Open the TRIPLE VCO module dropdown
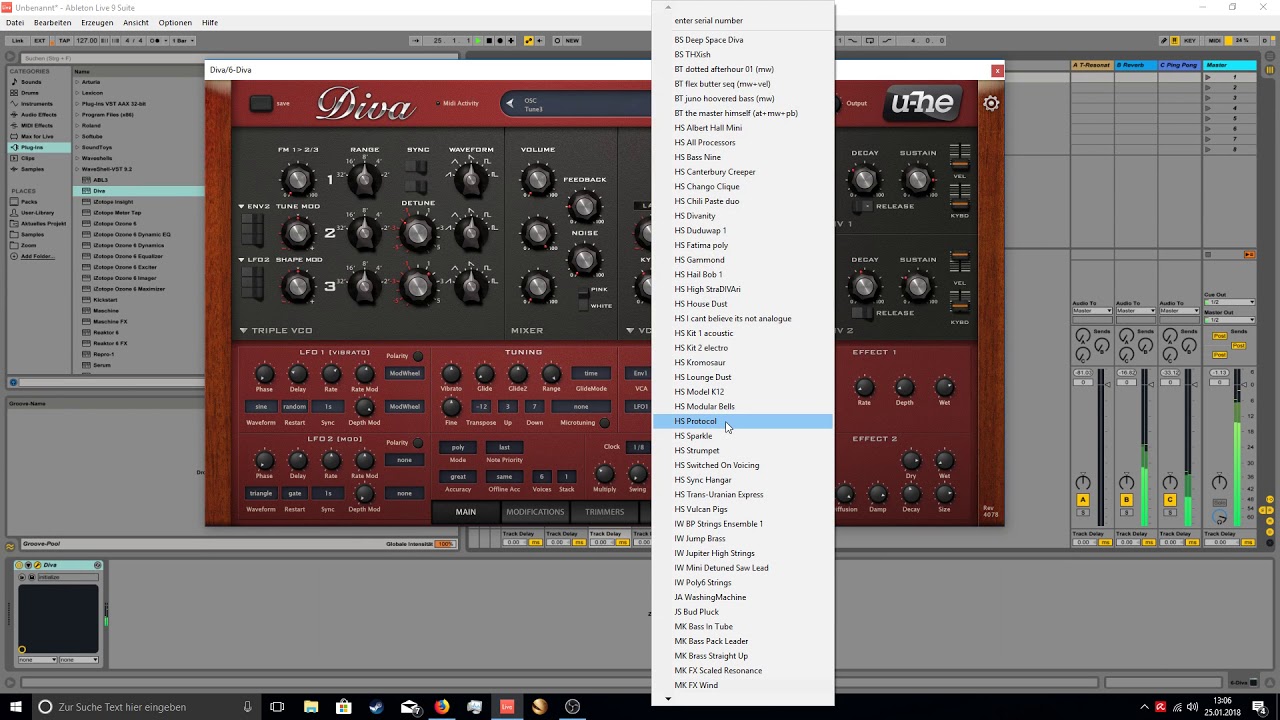The image size is (1280, 720). [276, 330]
